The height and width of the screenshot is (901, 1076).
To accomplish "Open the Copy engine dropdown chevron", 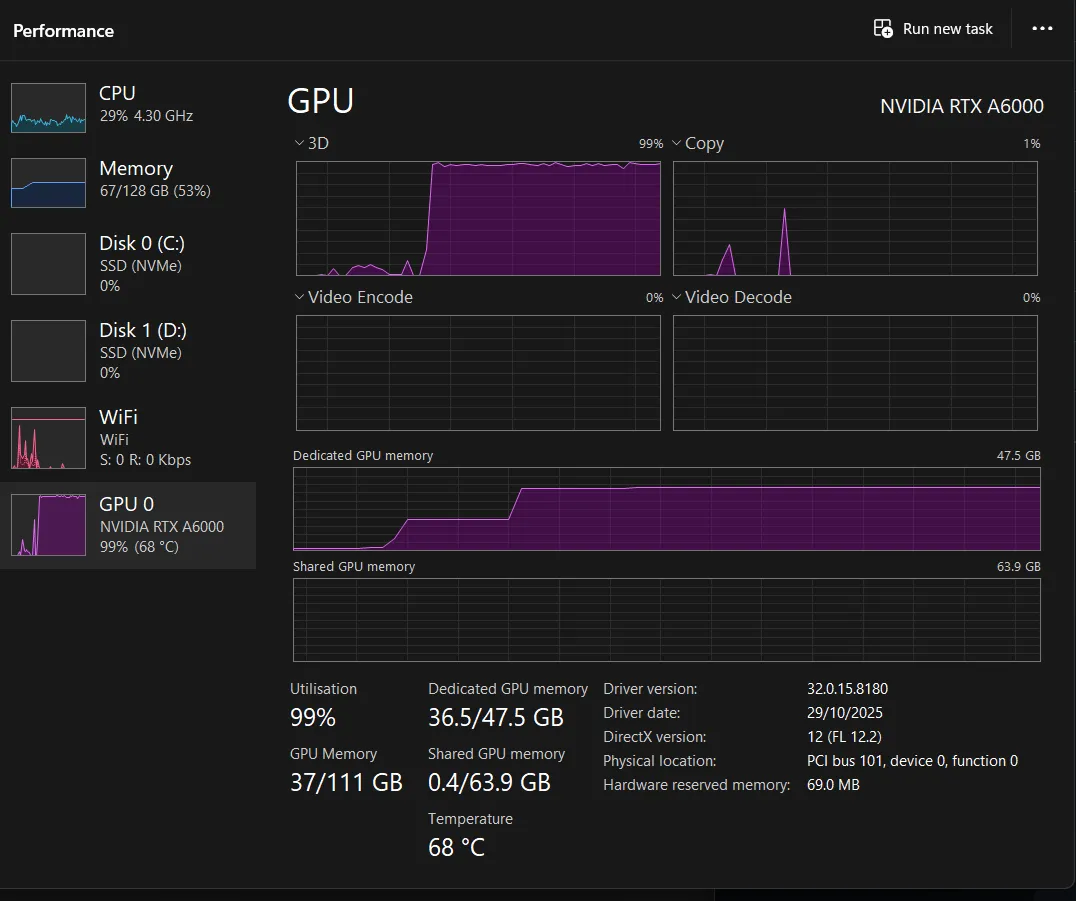I will (677, 143).
